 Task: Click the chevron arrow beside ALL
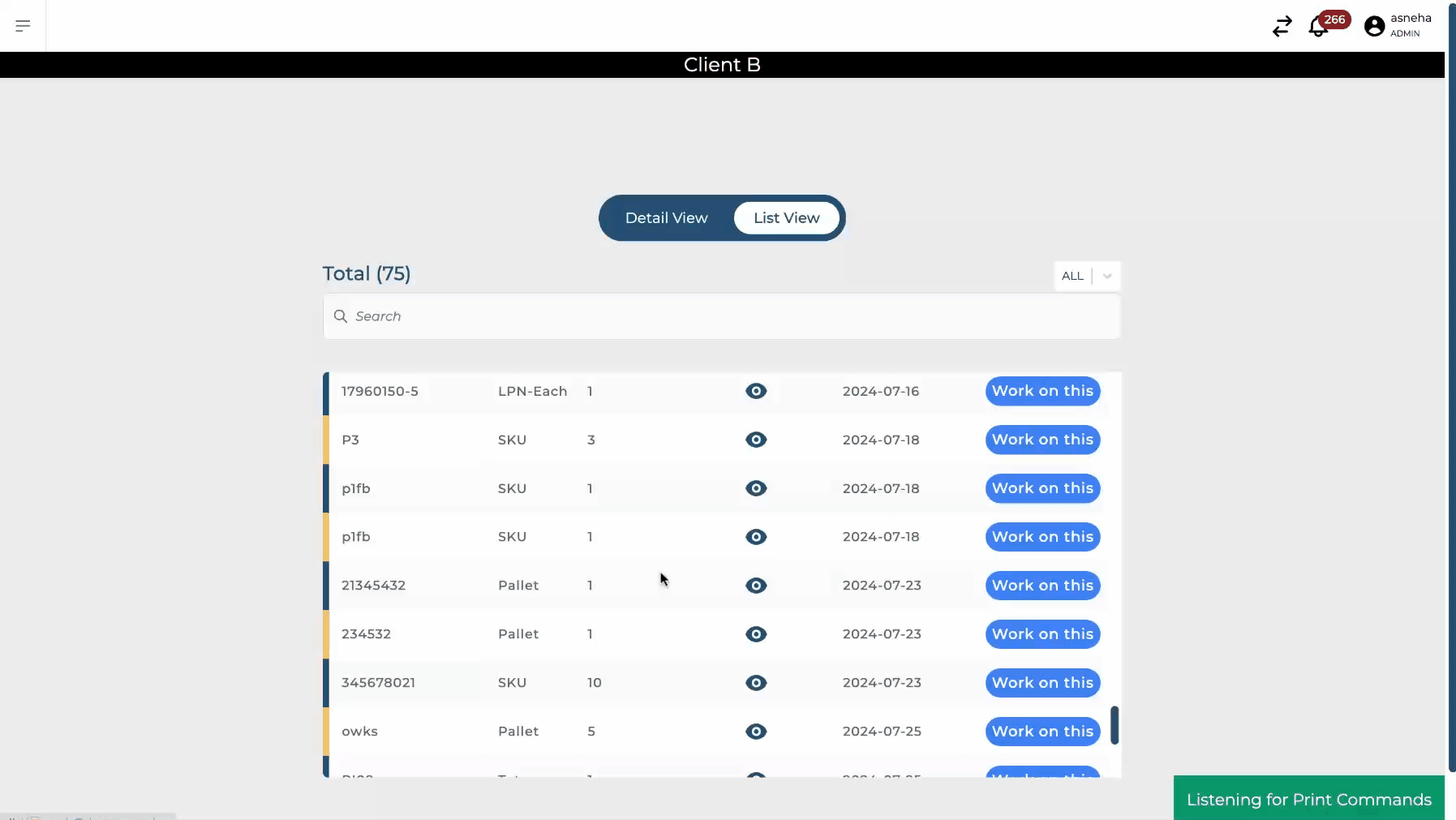1107,276
